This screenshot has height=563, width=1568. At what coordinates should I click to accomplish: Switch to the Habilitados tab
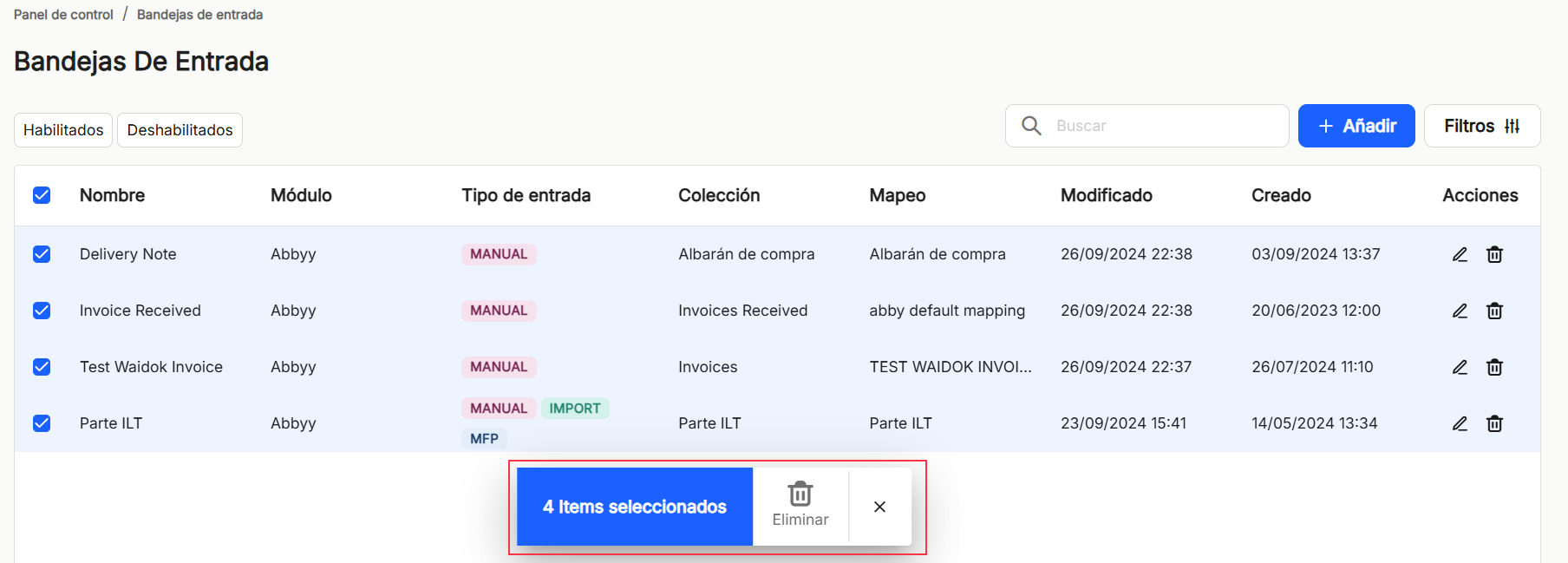(63, 130)
